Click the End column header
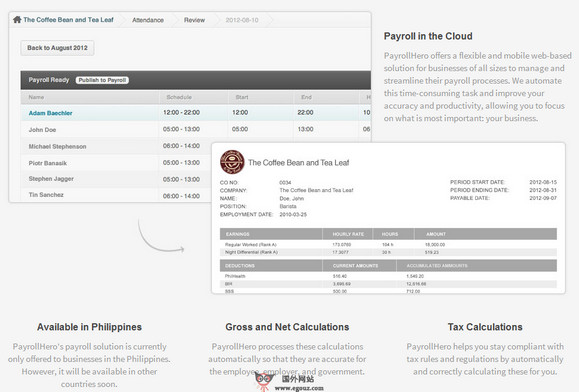The width and height of the screenshot is (579, 392). (x=306, y=97)
